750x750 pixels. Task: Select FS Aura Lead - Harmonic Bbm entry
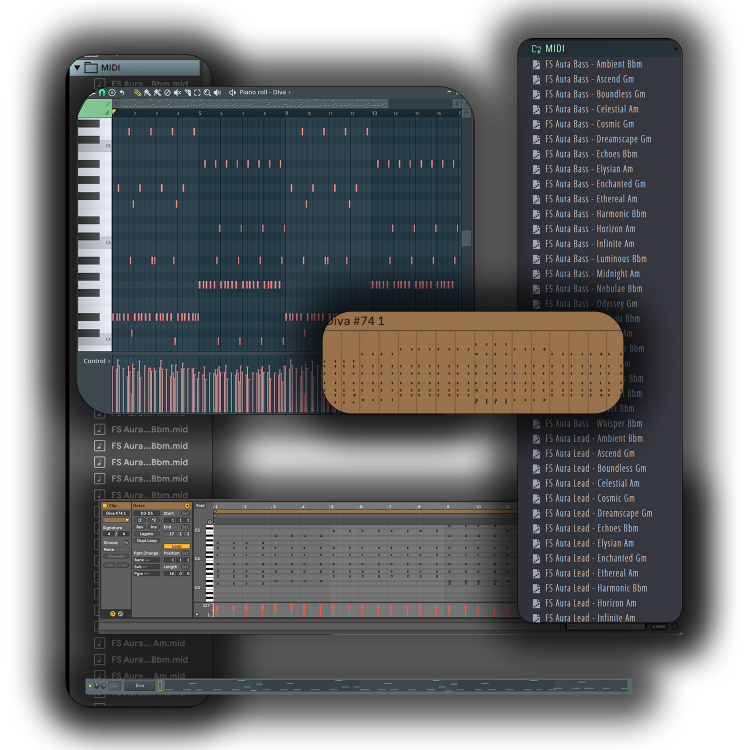point(595,588)
